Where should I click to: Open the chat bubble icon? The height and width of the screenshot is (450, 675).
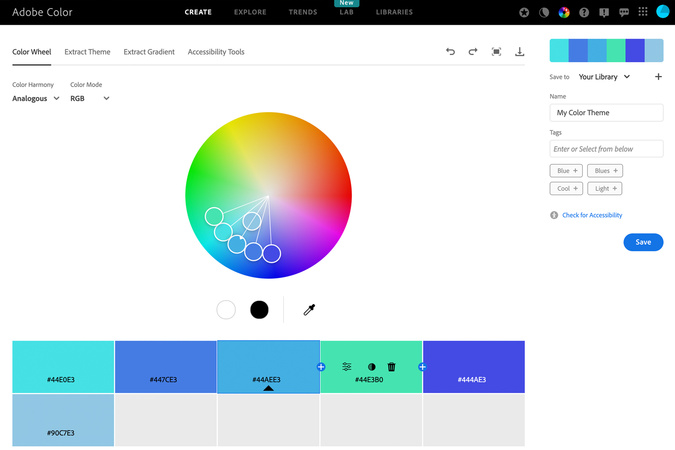pos(624,12)
